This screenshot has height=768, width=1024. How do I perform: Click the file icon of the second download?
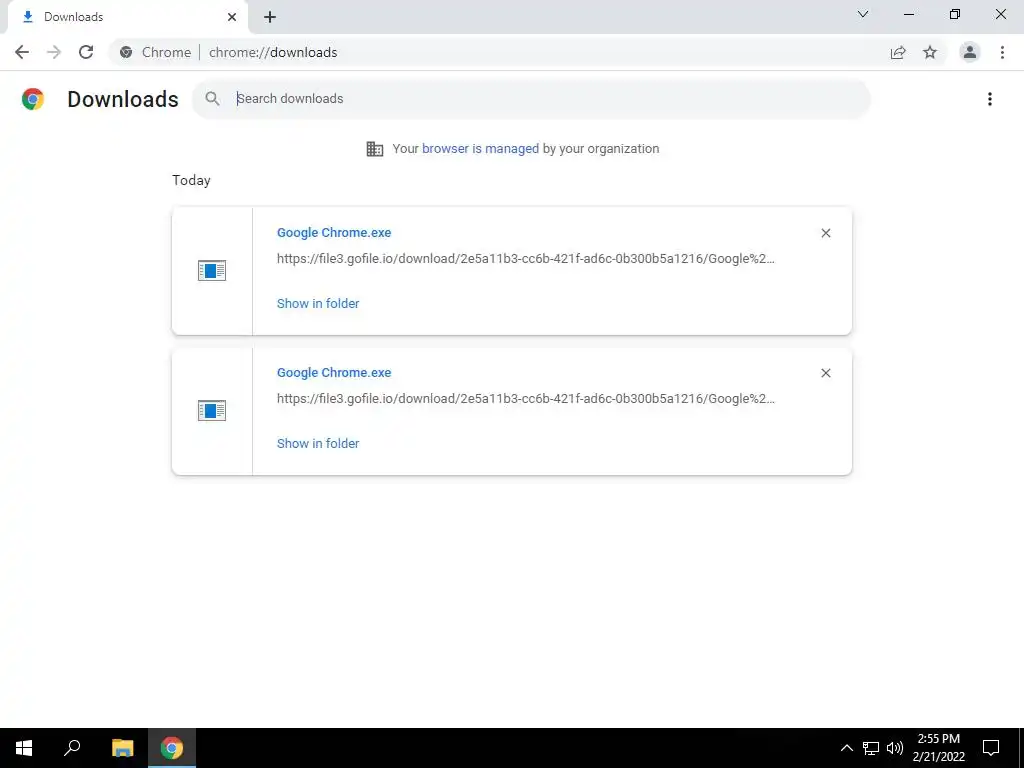tap(212, 411)
